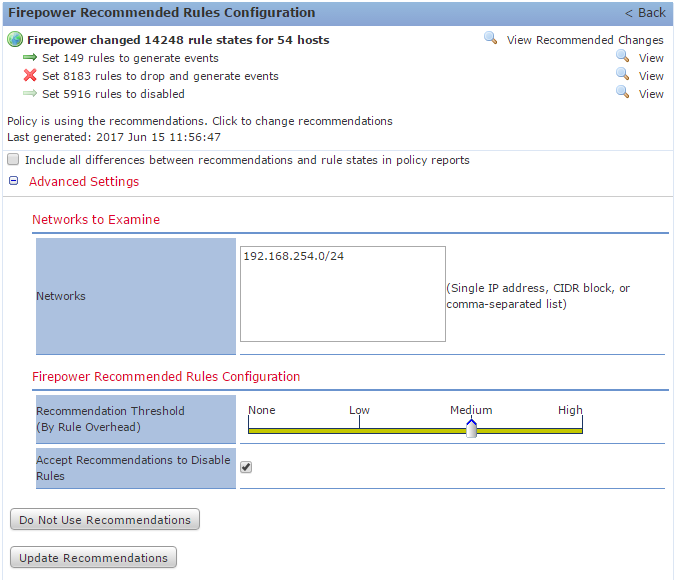View the 5916 disabled rules
Viewport: 676px width, 580px height.
pyautogui.click(x=651, y=94)
